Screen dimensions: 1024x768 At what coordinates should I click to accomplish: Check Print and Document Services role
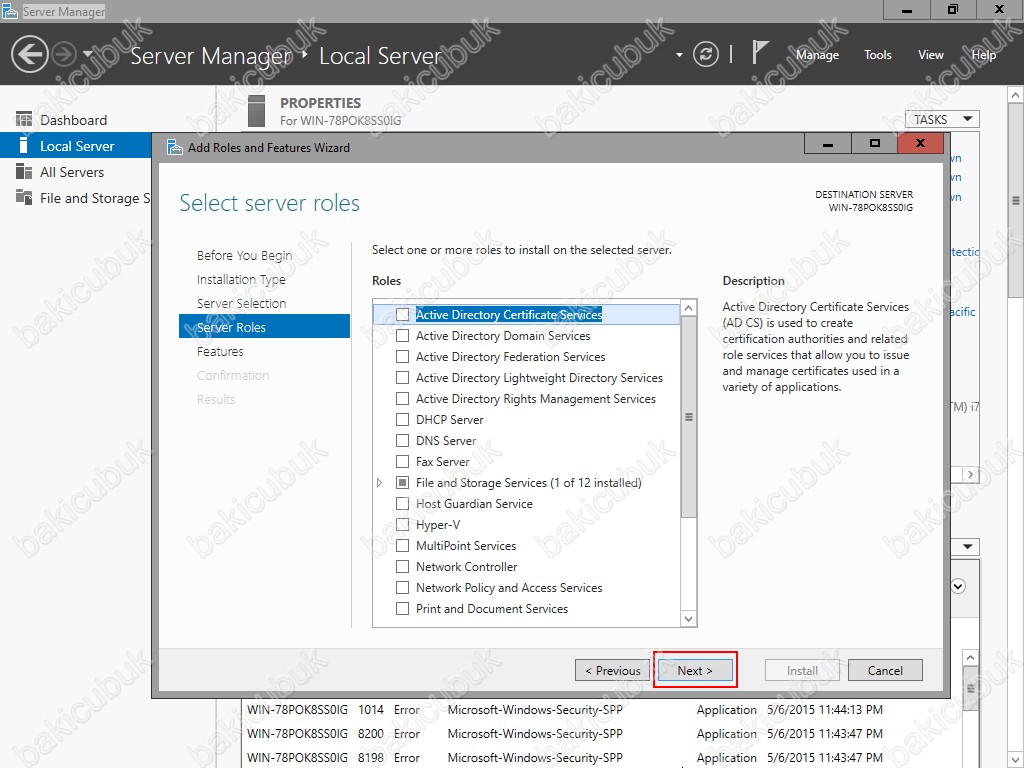pos(402,609)
